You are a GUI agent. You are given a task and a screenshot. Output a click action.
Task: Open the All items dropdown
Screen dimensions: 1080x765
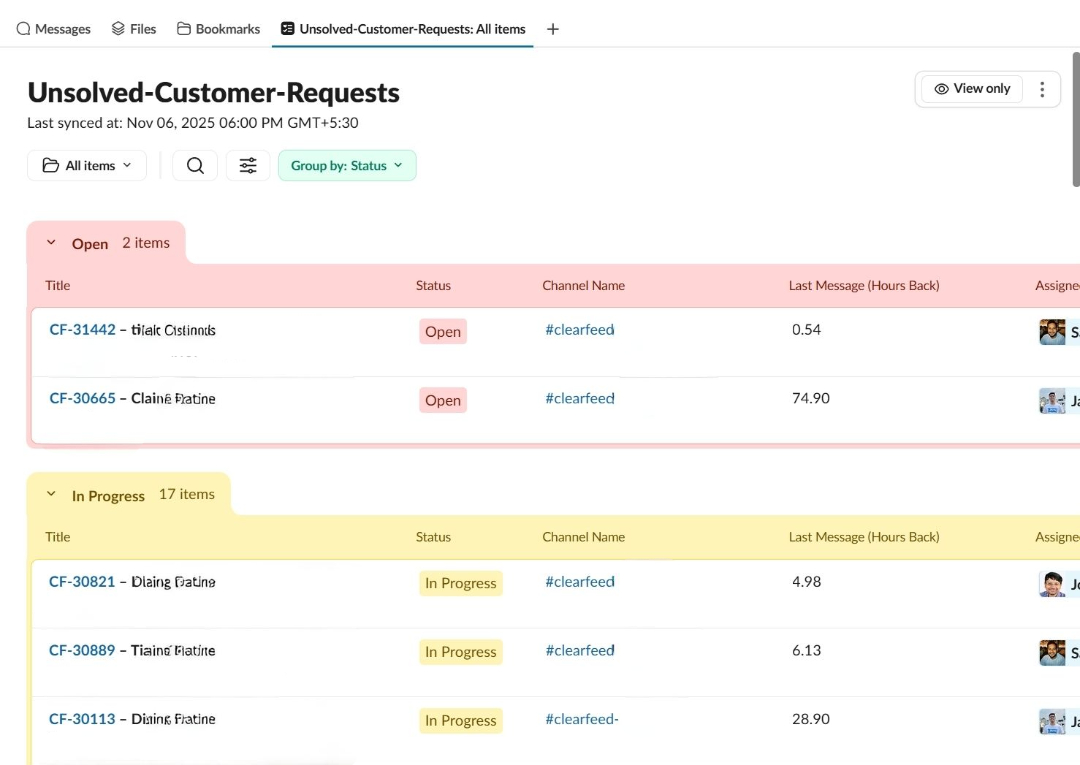[87, 165]
